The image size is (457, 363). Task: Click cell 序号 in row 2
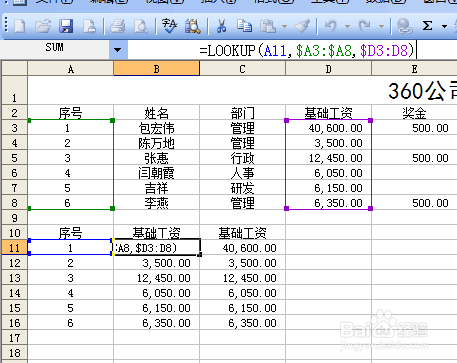point(71,113)
